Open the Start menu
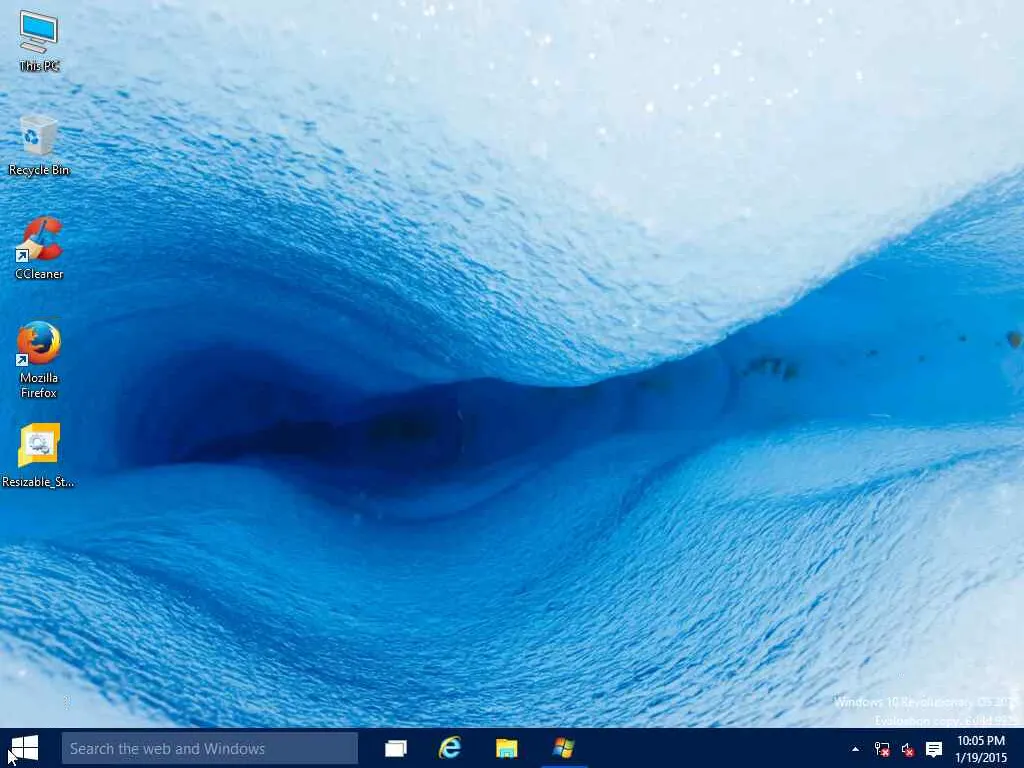The height and width of the screenshot is (768, 1024). (x=24, y=748)
